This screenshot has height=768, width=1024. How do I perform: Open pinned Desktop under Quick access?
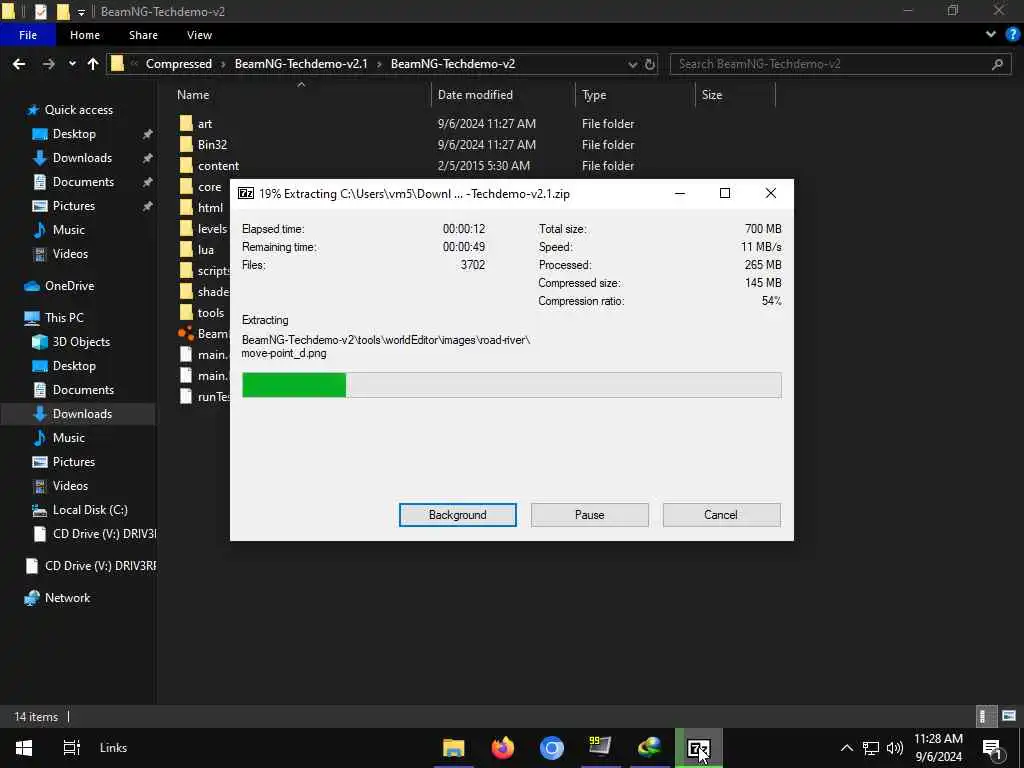[74, 134]
